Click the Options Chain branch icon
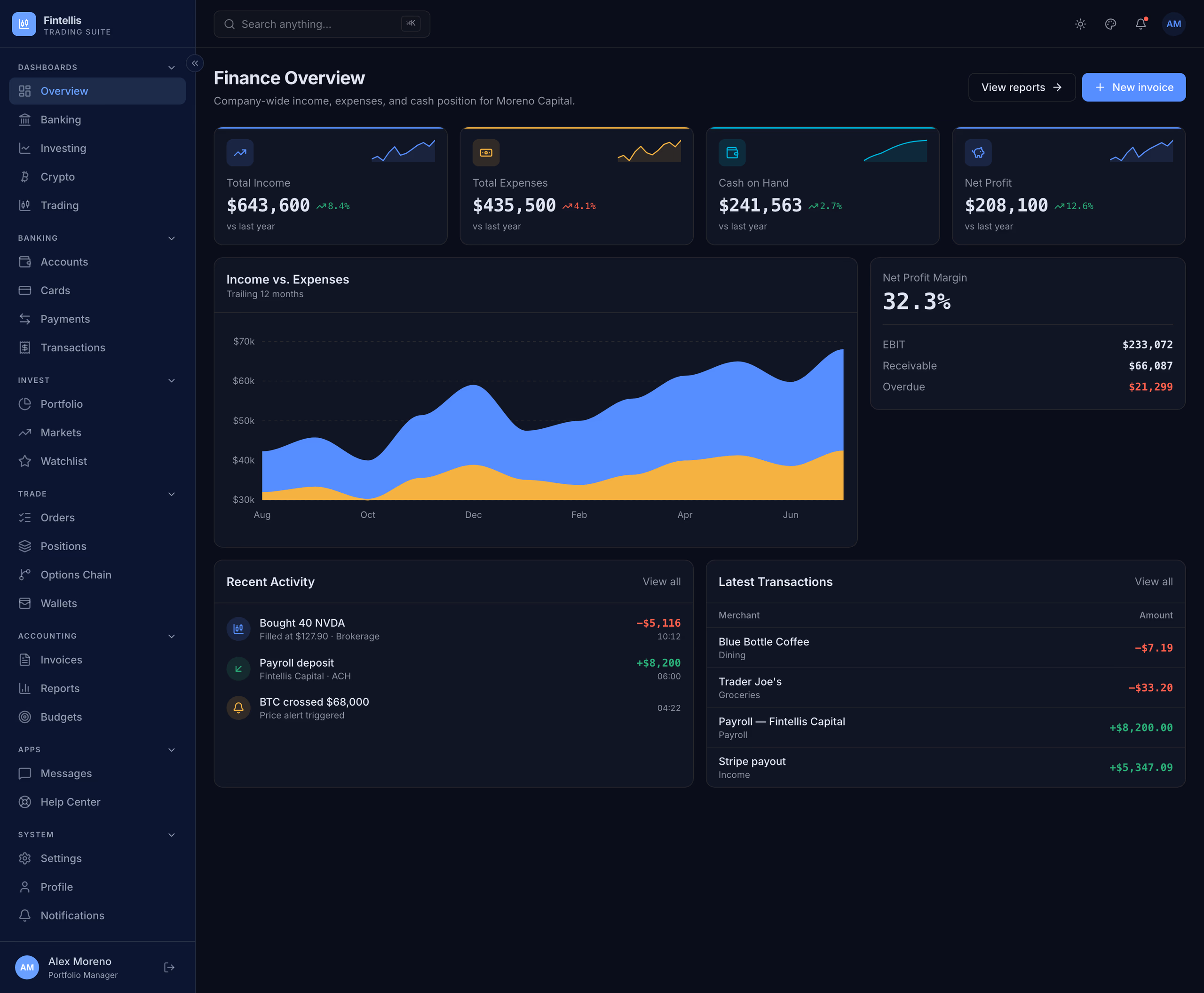 pyautogui.click(x=24, y=575)
